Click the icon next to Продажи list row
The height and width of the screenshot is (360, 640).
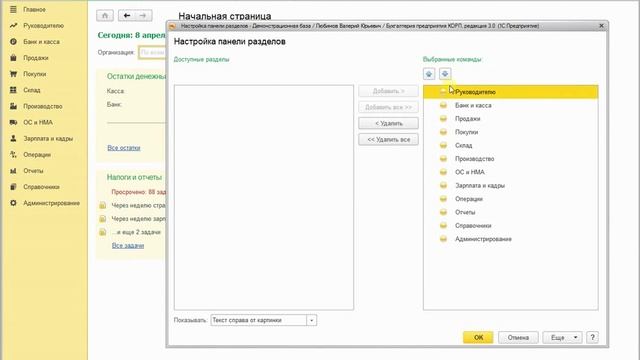point(443,119)
